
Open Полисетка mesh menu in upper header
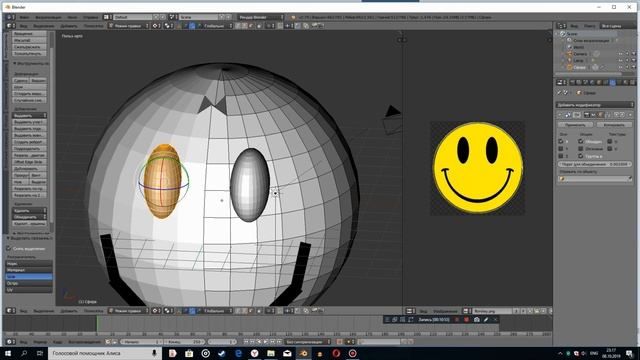(93, 26)
